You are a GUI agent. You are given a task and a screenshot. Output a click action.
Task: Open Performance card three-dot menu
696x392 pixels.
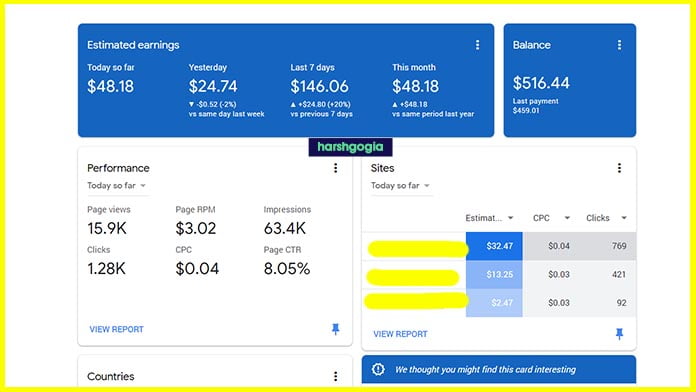pyautogui.click(x=336, y=168)
